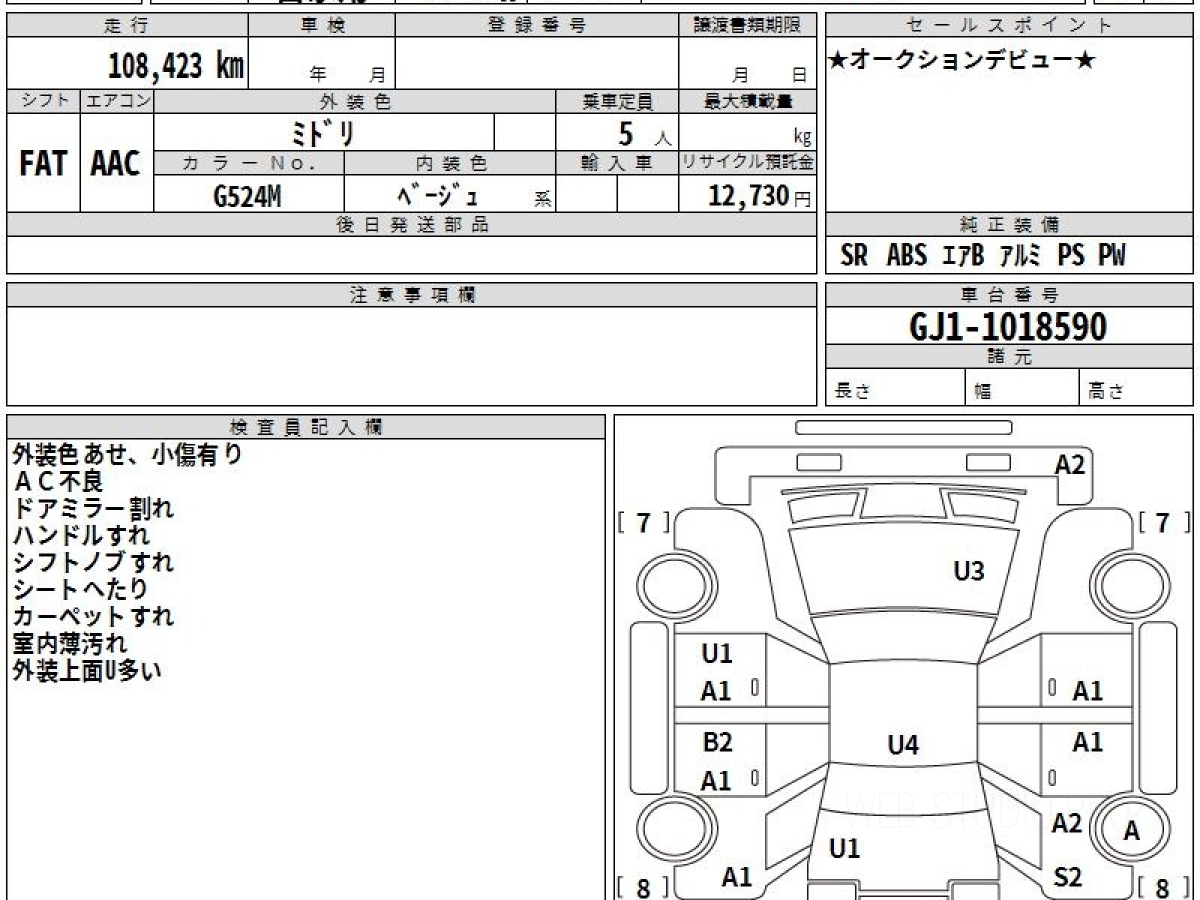
Task: Click the 輸入車 header
Action: tap(617, 163)
